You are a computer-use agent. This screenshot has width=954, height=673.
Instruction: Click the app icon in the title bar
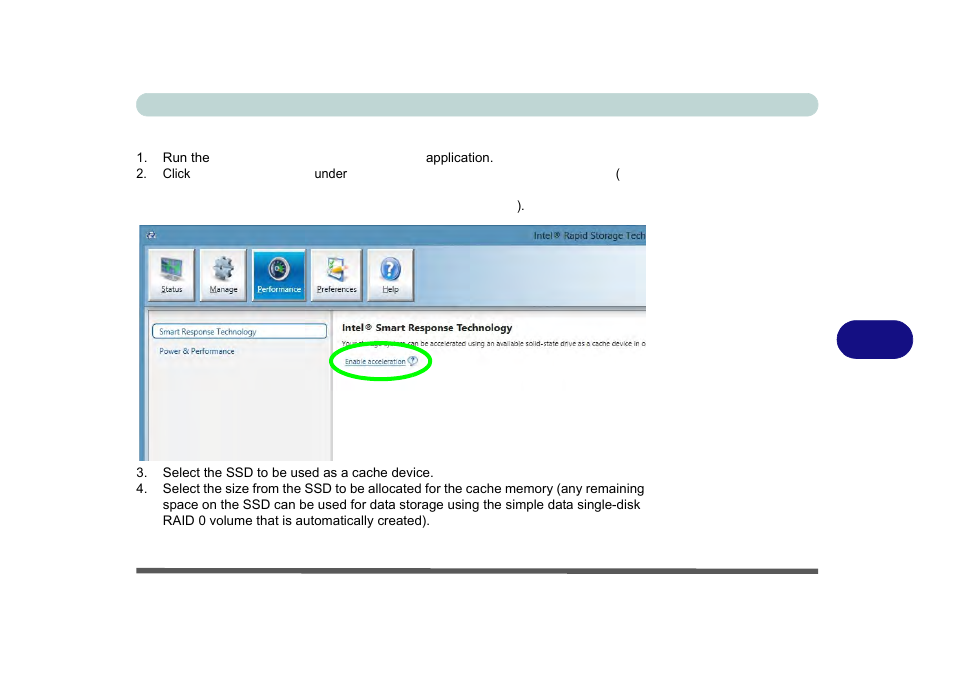click(151, 235)
